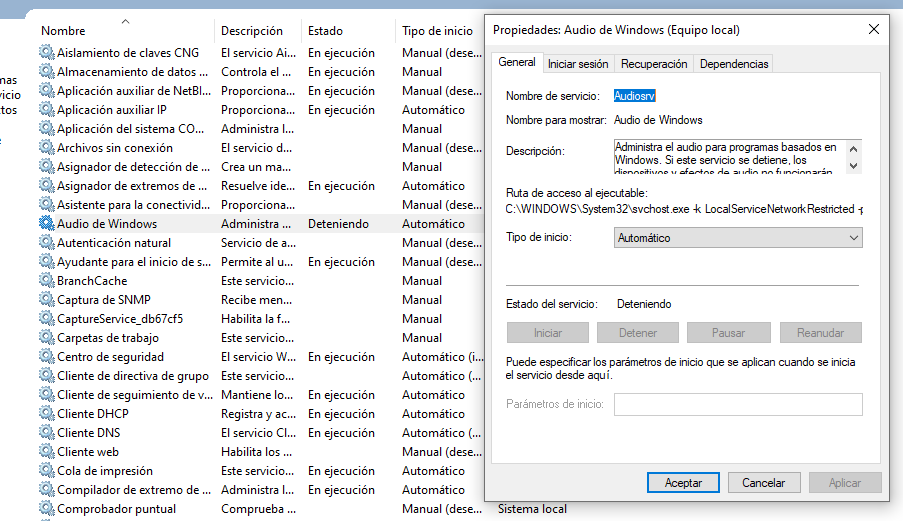Select gear icon for Asistente para la conectividad
Screen dimensions: 903x521
click(x=47, y=204)
